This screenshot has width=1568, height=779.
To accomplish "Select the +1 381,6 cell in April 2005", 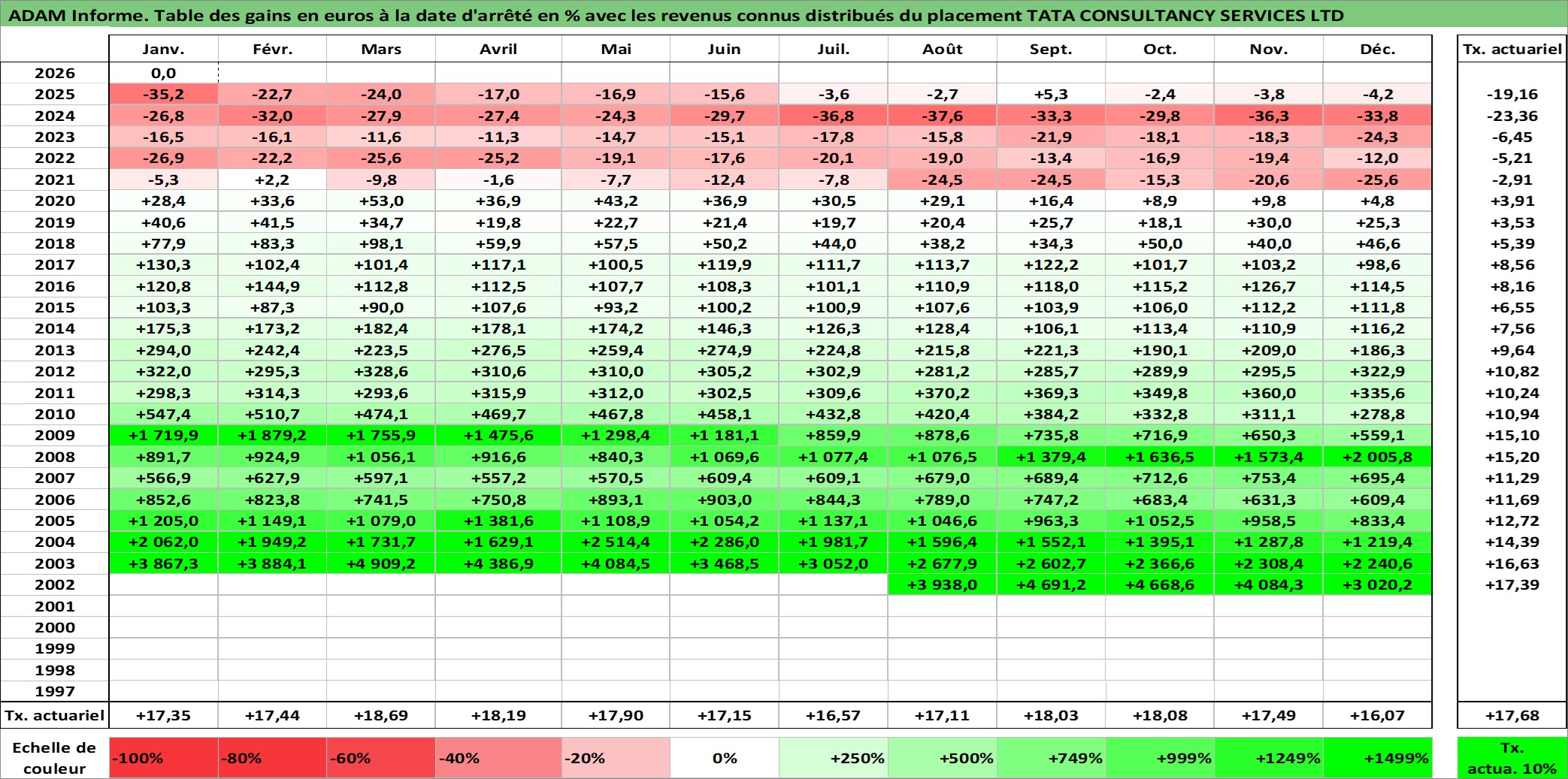I will point(498,521).
